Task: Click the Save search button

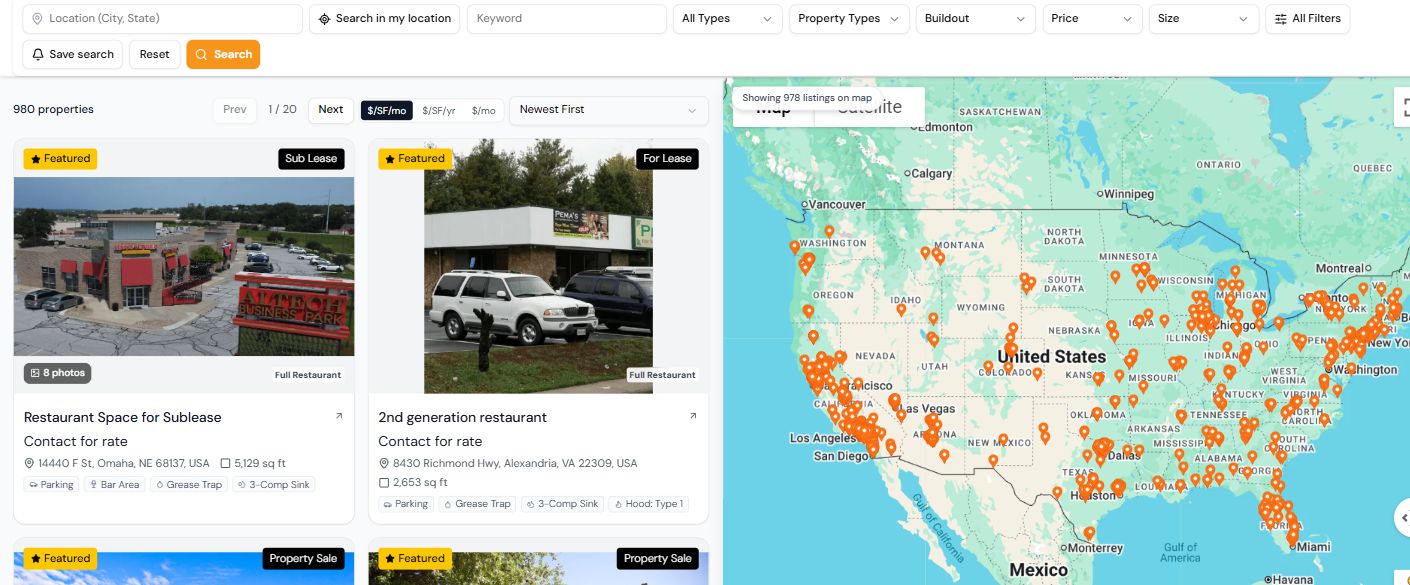Action: 72,54
